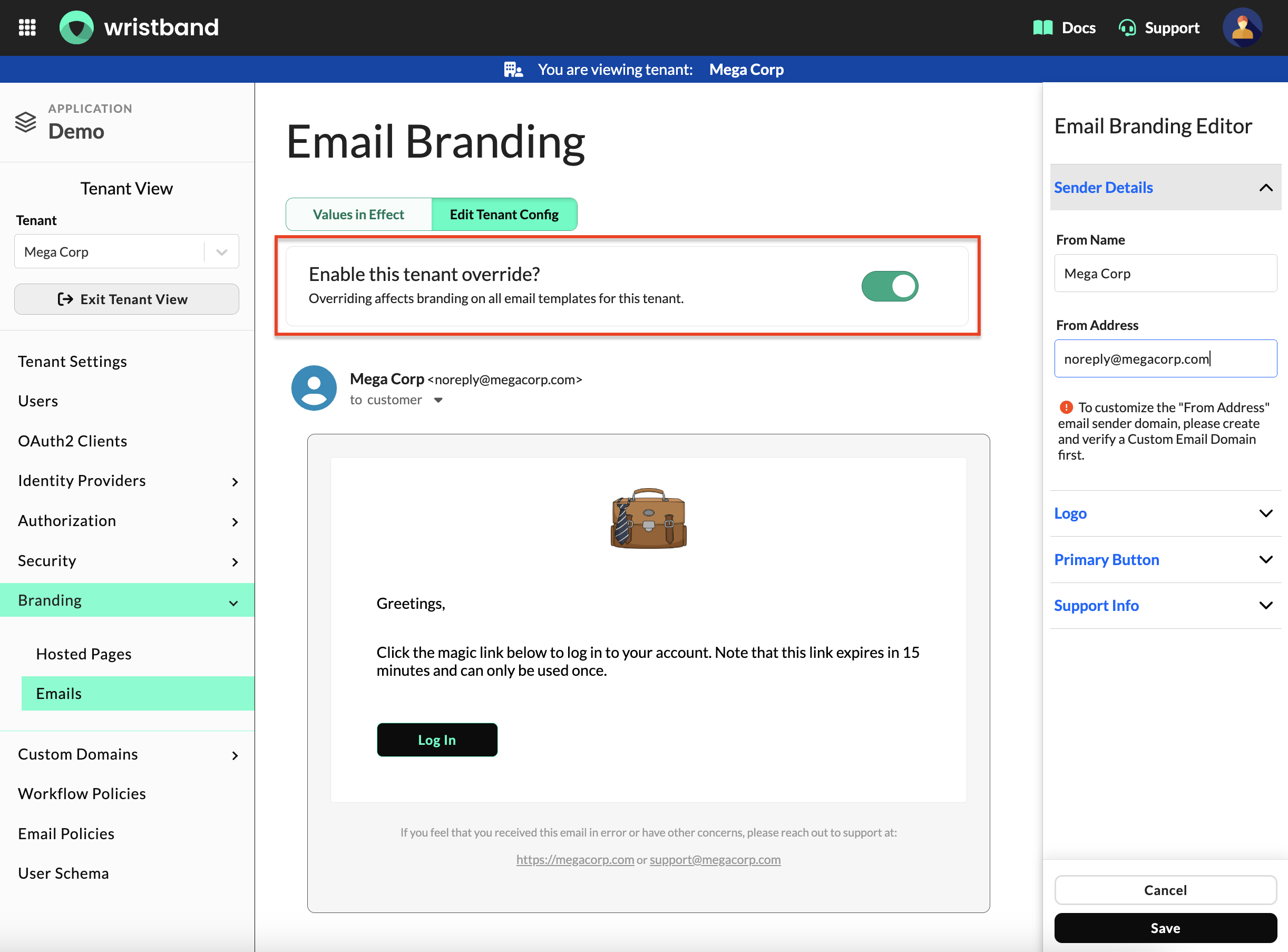This screenshot has height=952, width=1288.
Task: Click the Support headset icon
Action: 1127,27
